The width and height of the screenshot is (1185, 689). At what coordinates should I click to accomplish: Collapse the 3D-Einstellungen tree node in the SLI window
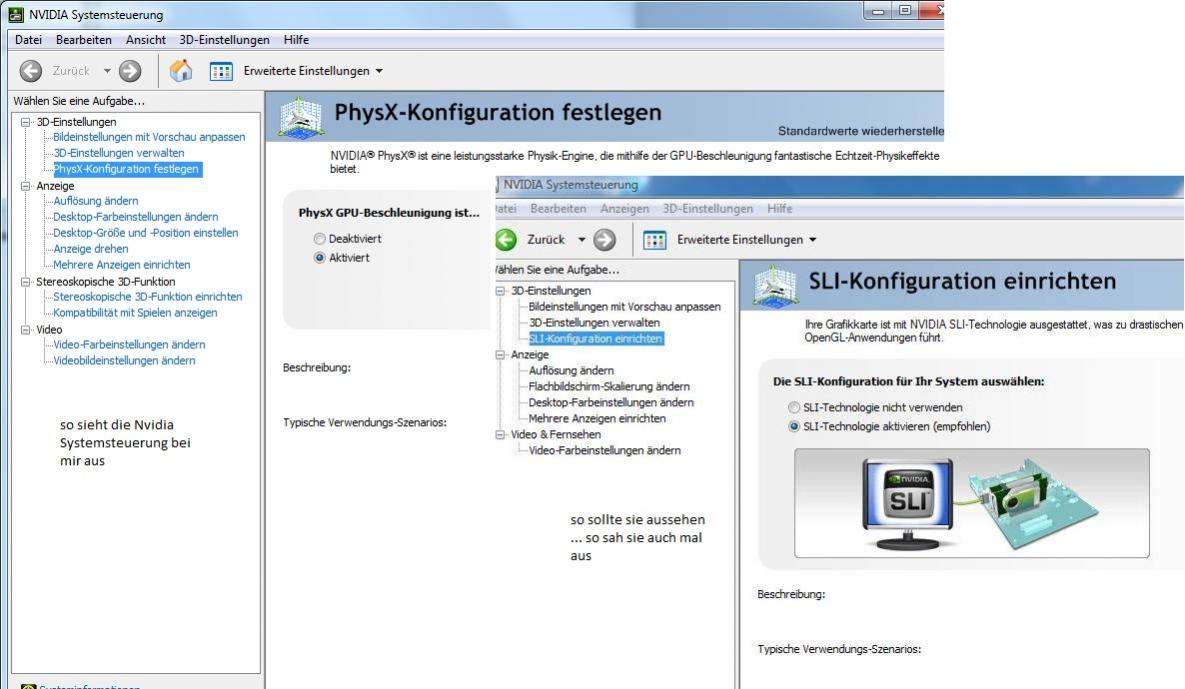point(500,291)
